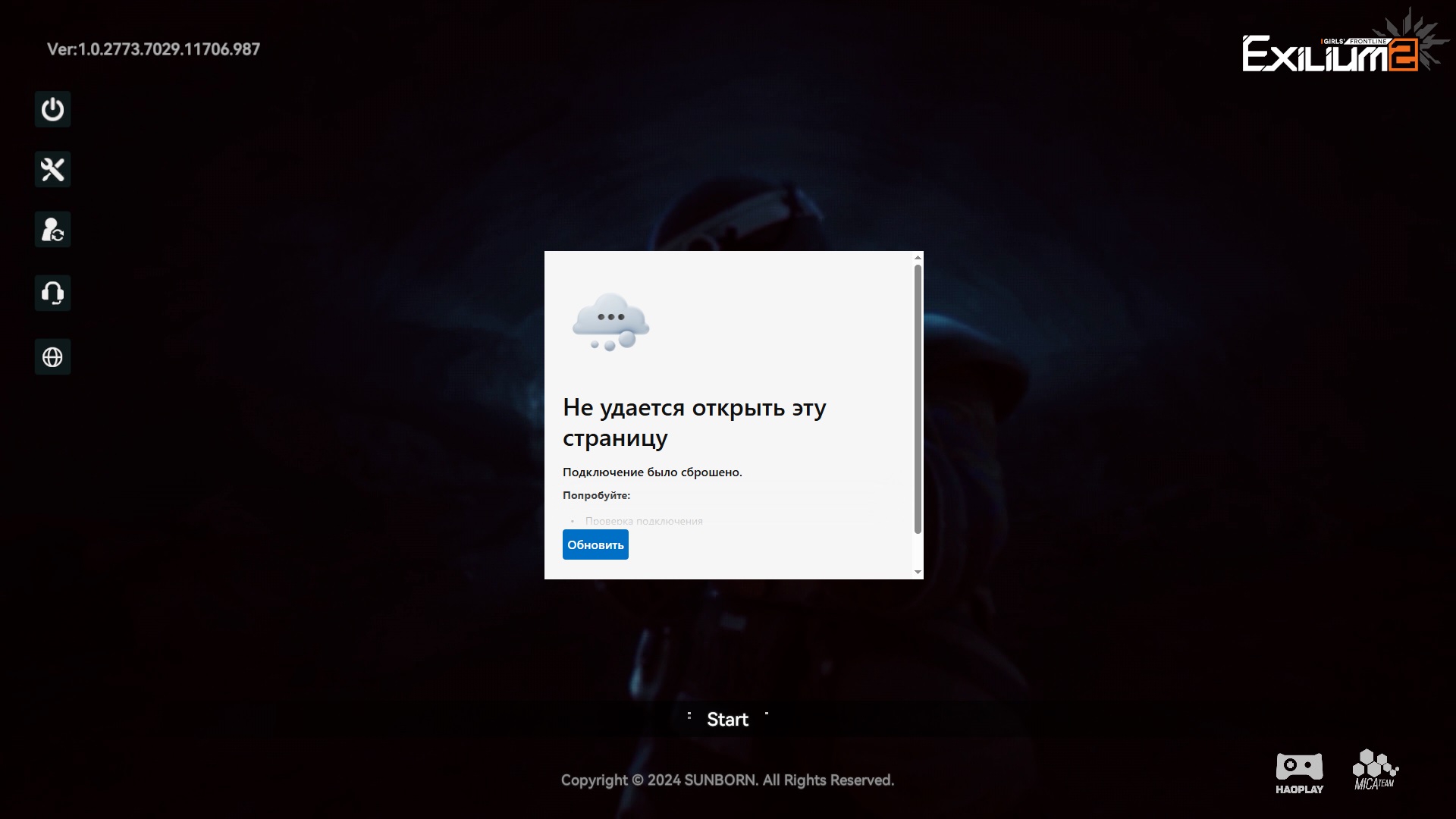Click 'Проверка подключения' list item
This screenshot has height=819, width=1456.
(x=644, y=521)
